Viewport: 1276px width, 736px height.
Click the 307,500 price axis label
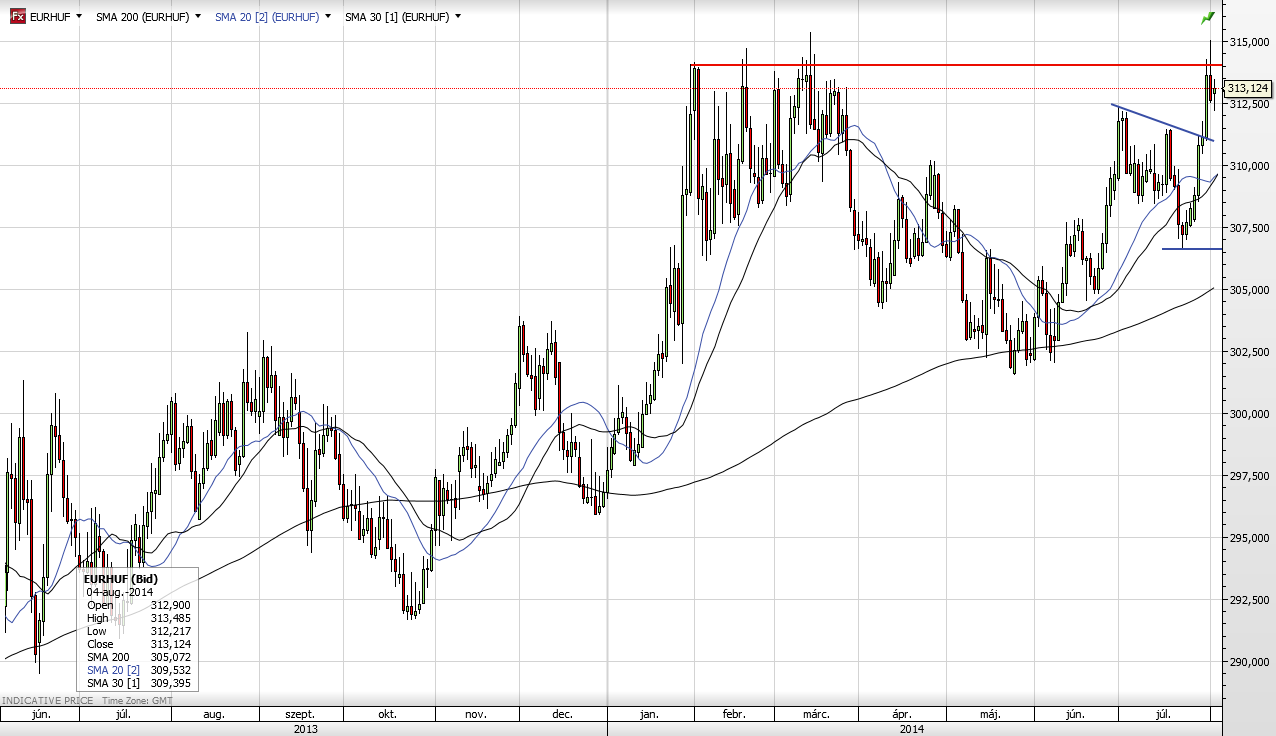pyautogui.click(x=1249, y=228)
